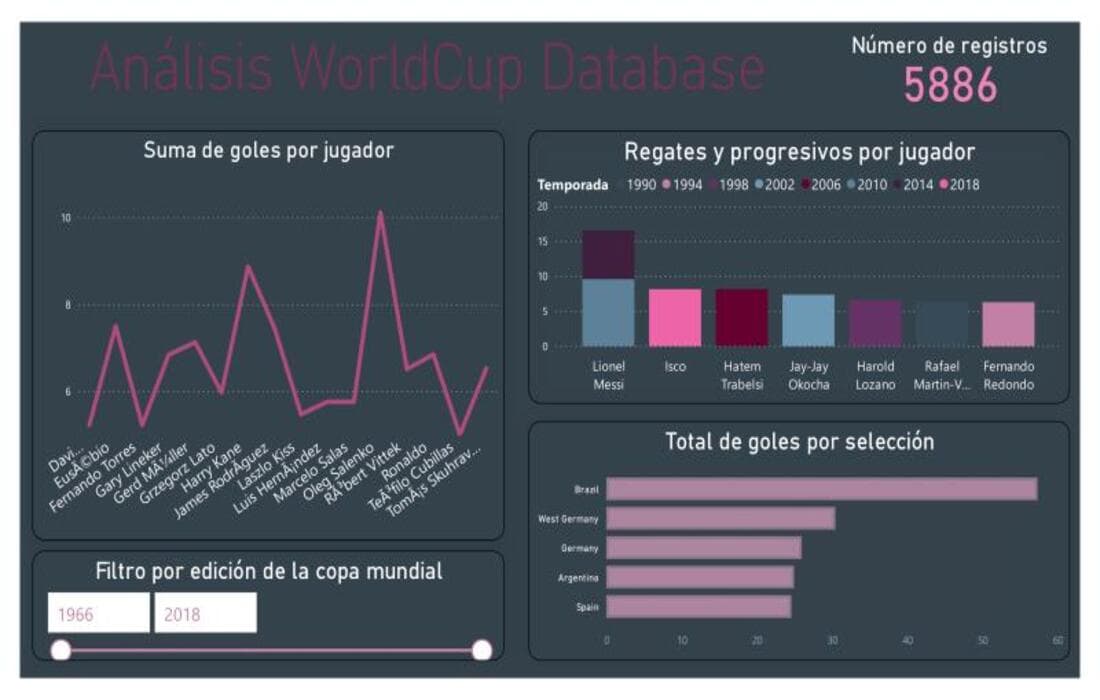Click the 1966 start year input
This screenshot has height=700, width=1100.
[x=98, y=613]
